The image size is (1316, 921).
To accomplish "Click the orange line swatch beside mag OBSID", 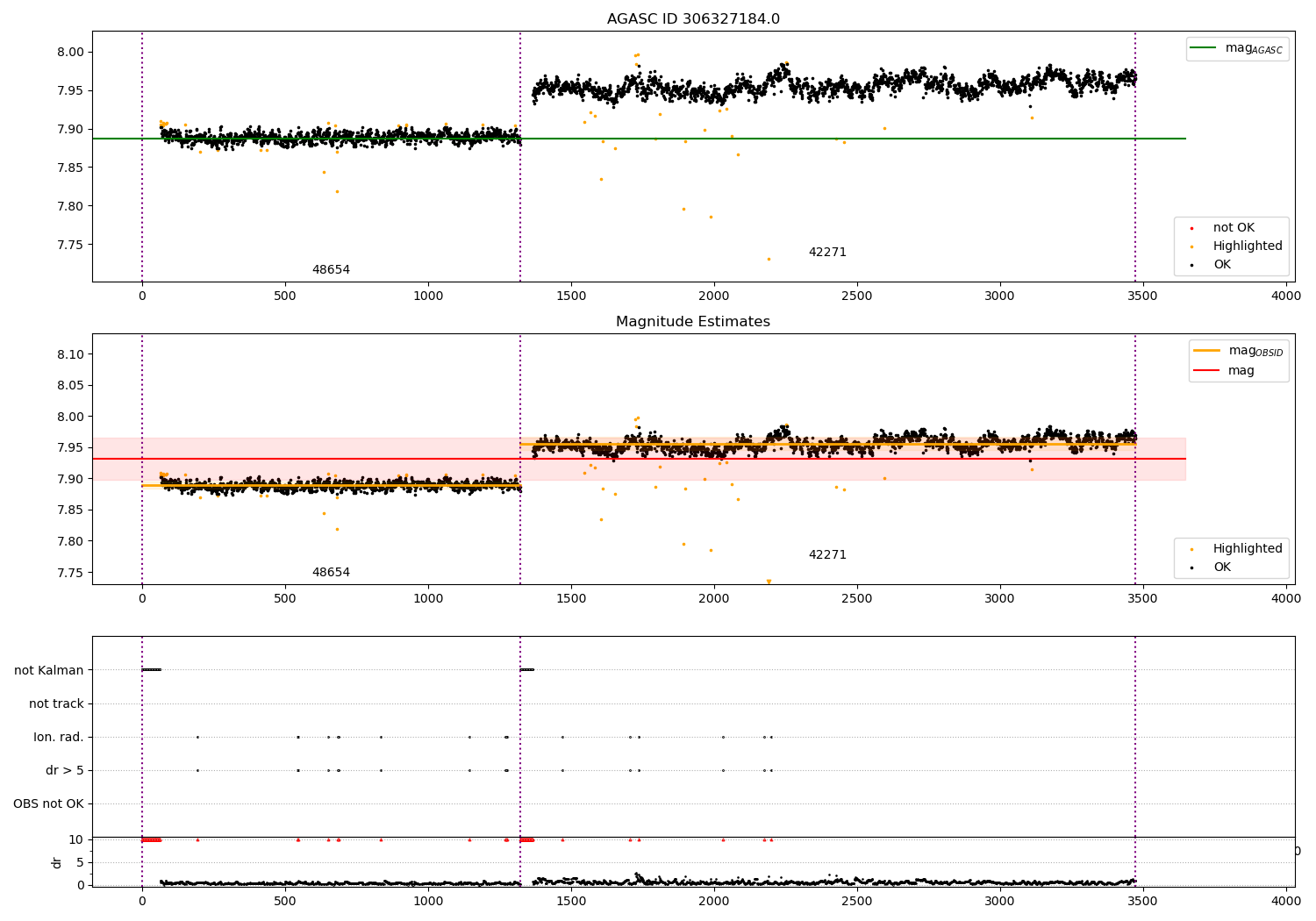I will (x=1207, y=351).
